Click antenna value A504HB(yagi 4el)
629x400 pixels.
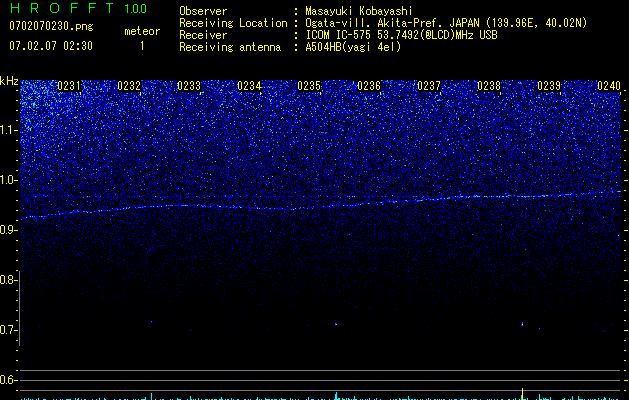[x=353, y=47]
